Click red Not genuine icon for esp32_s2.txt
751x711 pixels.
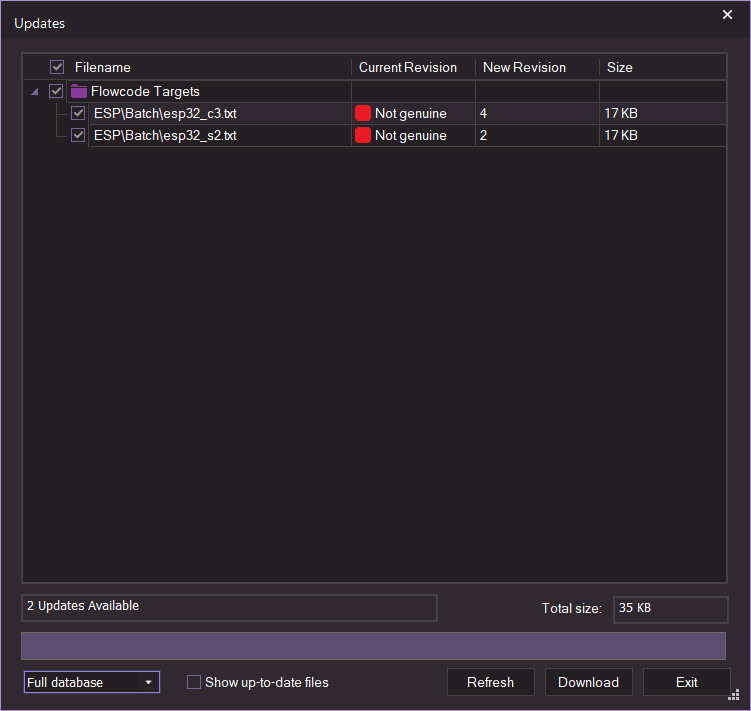(363, 135)
